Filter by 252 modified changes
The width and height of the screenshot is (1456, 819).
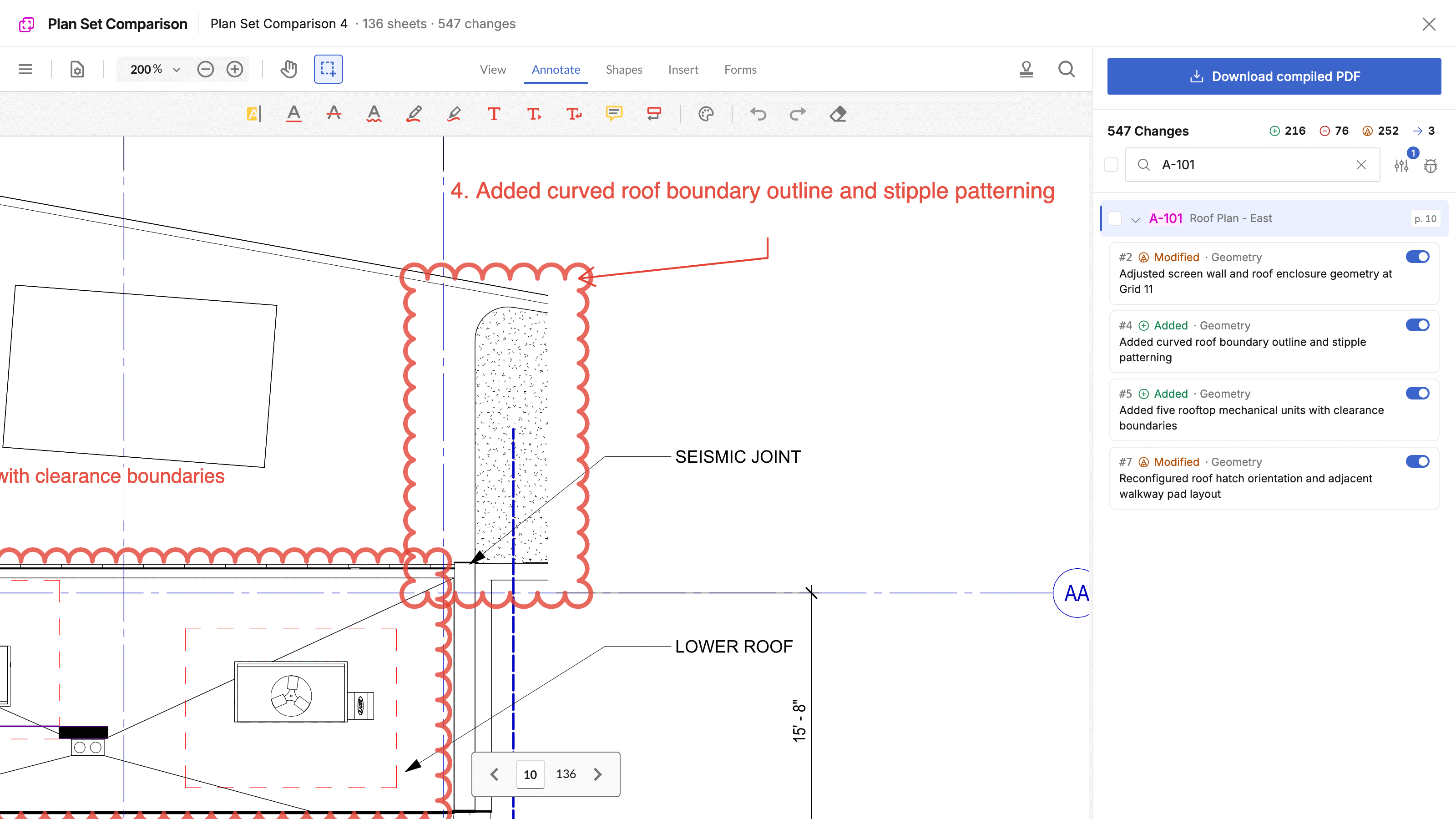point(1380,131)
